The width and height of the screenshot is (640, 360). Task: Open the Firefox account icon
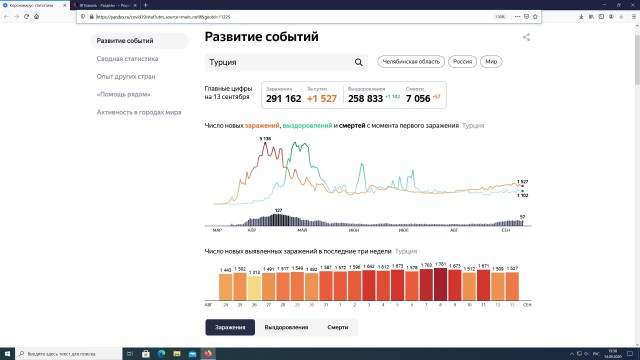click(611, 17)
